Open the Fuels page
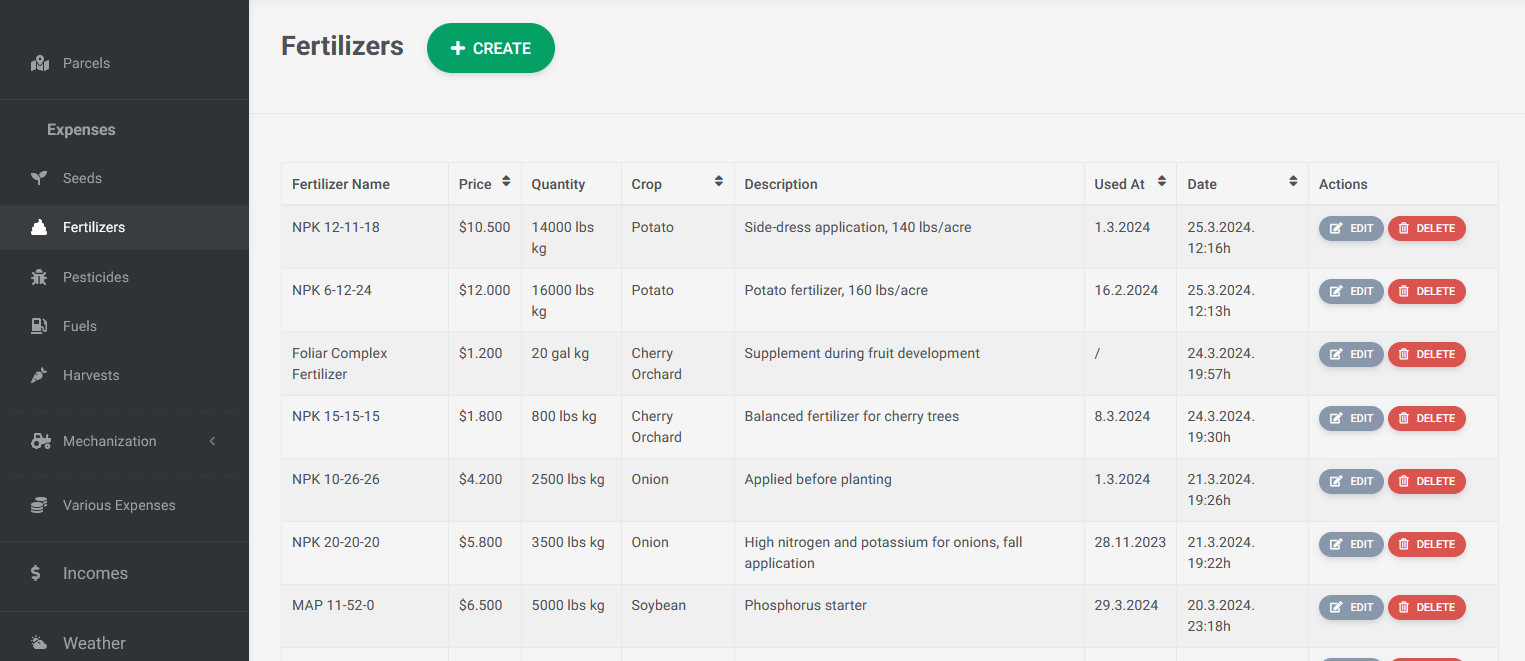The image size is (1525, 661). pyautogui.click(x=124, y=326)
